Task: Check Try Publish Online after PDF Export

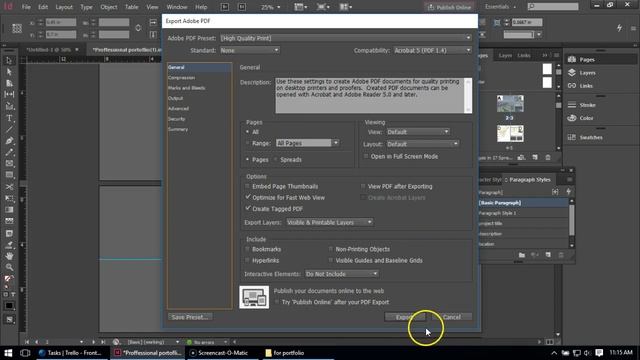Action: click(x=277, y=302)
